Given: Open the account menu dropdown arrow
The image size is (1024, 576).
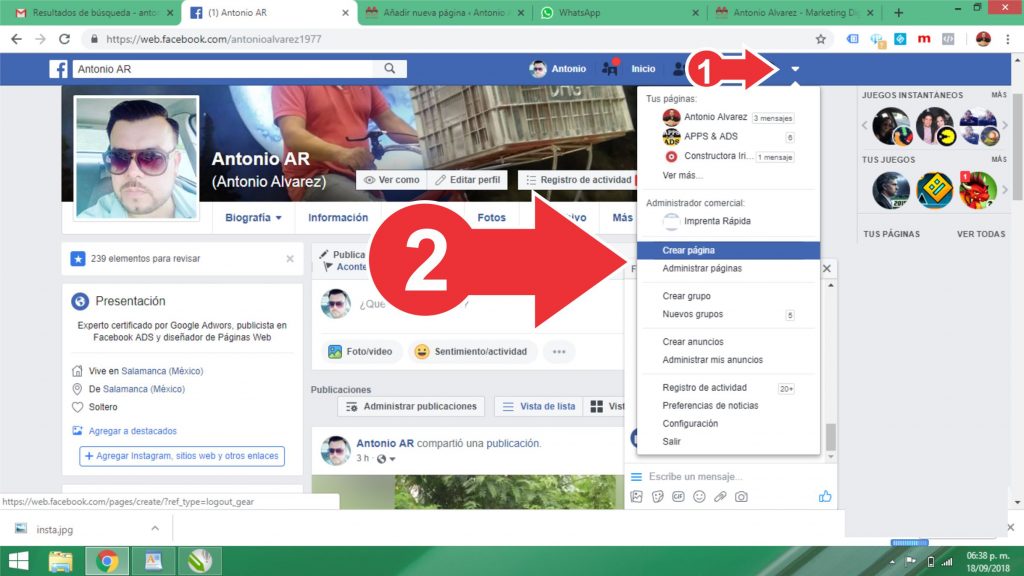Looking at the screenshot, I should click(795, 69).
